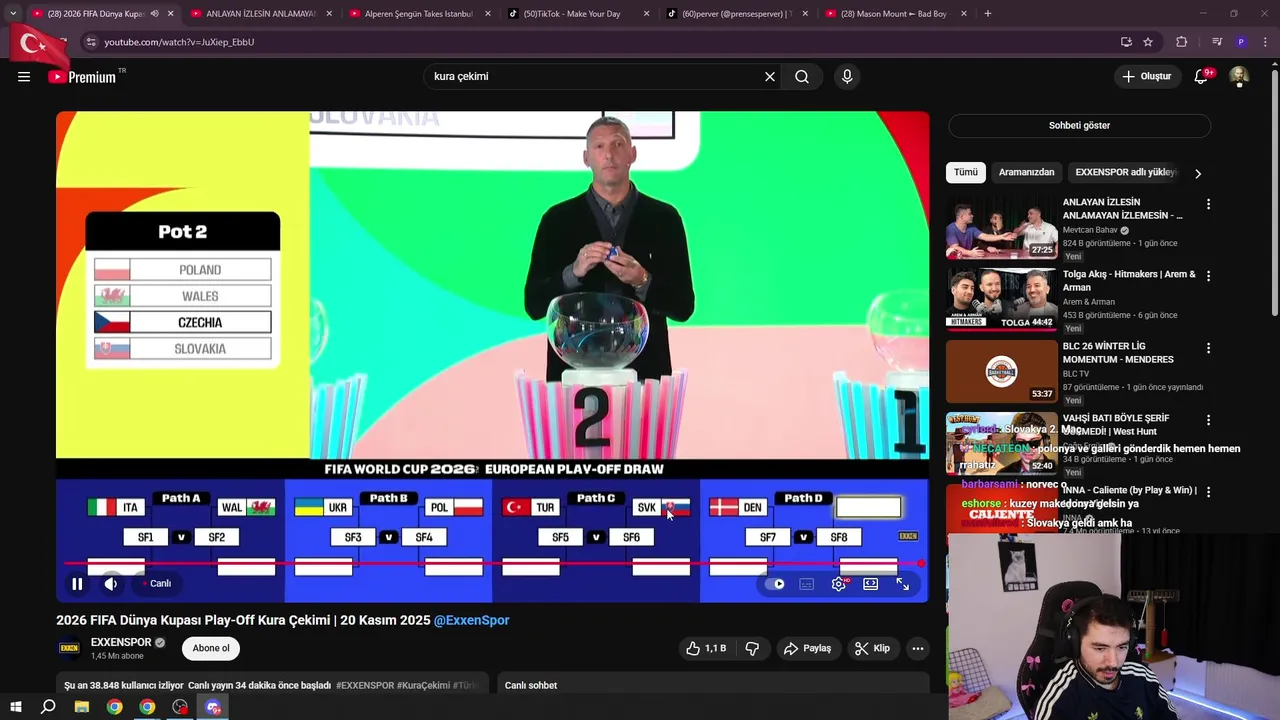
Task: Open Mevtcan Bahav channel name
Action: pyautogui.click(x=1090, y=230)
